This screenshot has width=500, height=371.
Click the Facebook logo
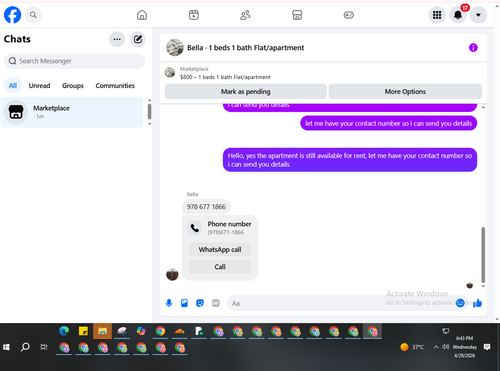coord(12,15)
